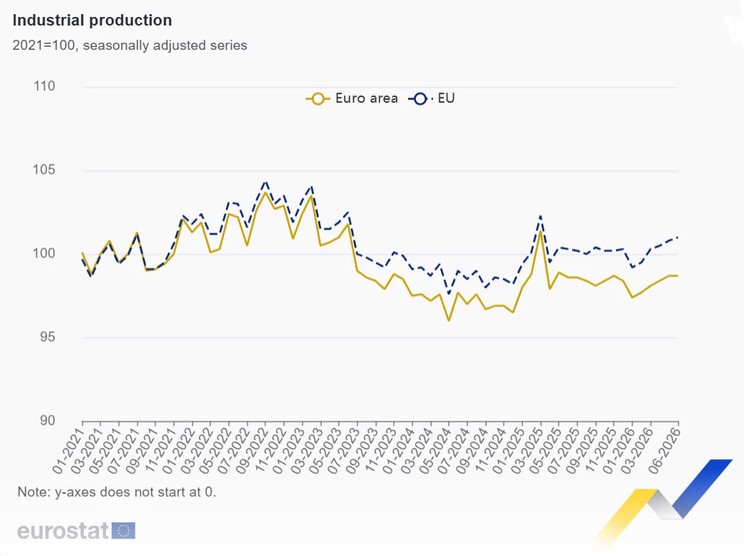Click the 09-2022 x-axis label

(251, 451)
